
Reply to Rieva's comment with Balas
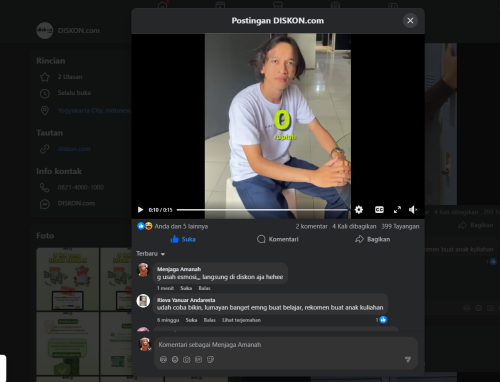(x=210, y=320)
